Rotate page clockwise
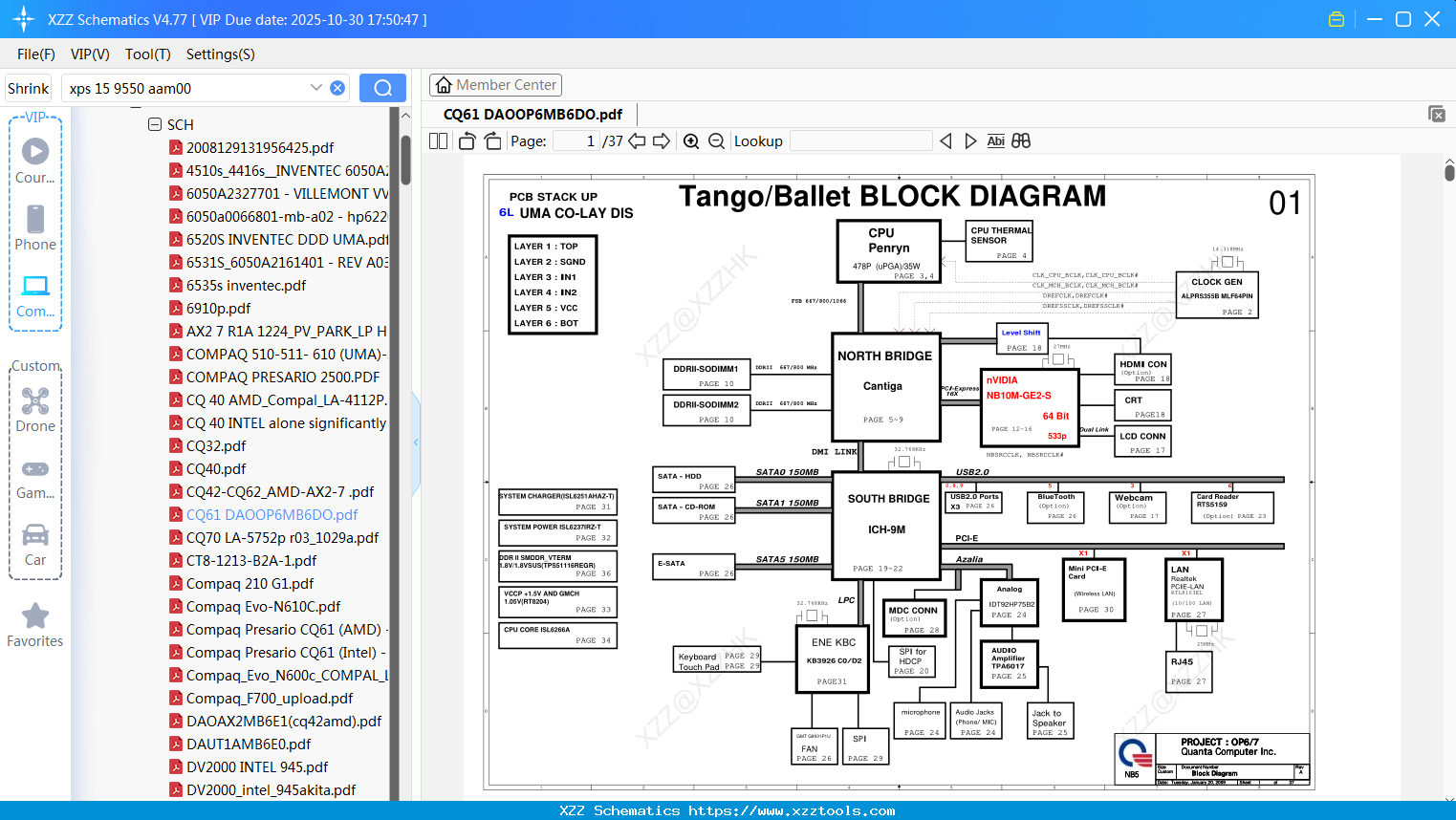The image size is (1456, 820). (x=492, y=141)
